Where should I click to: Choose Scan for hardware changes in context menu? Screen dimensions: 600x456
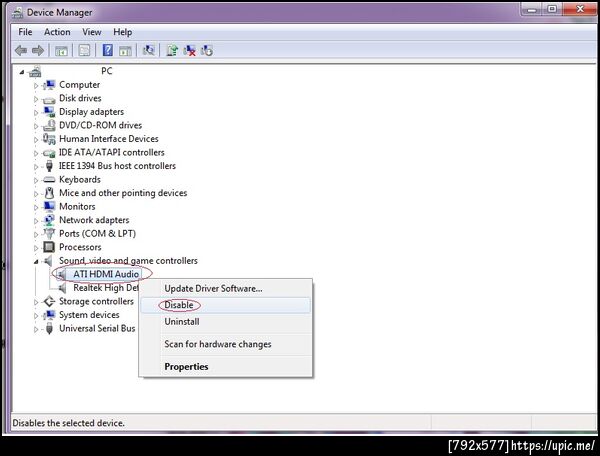tap(226, 344)
